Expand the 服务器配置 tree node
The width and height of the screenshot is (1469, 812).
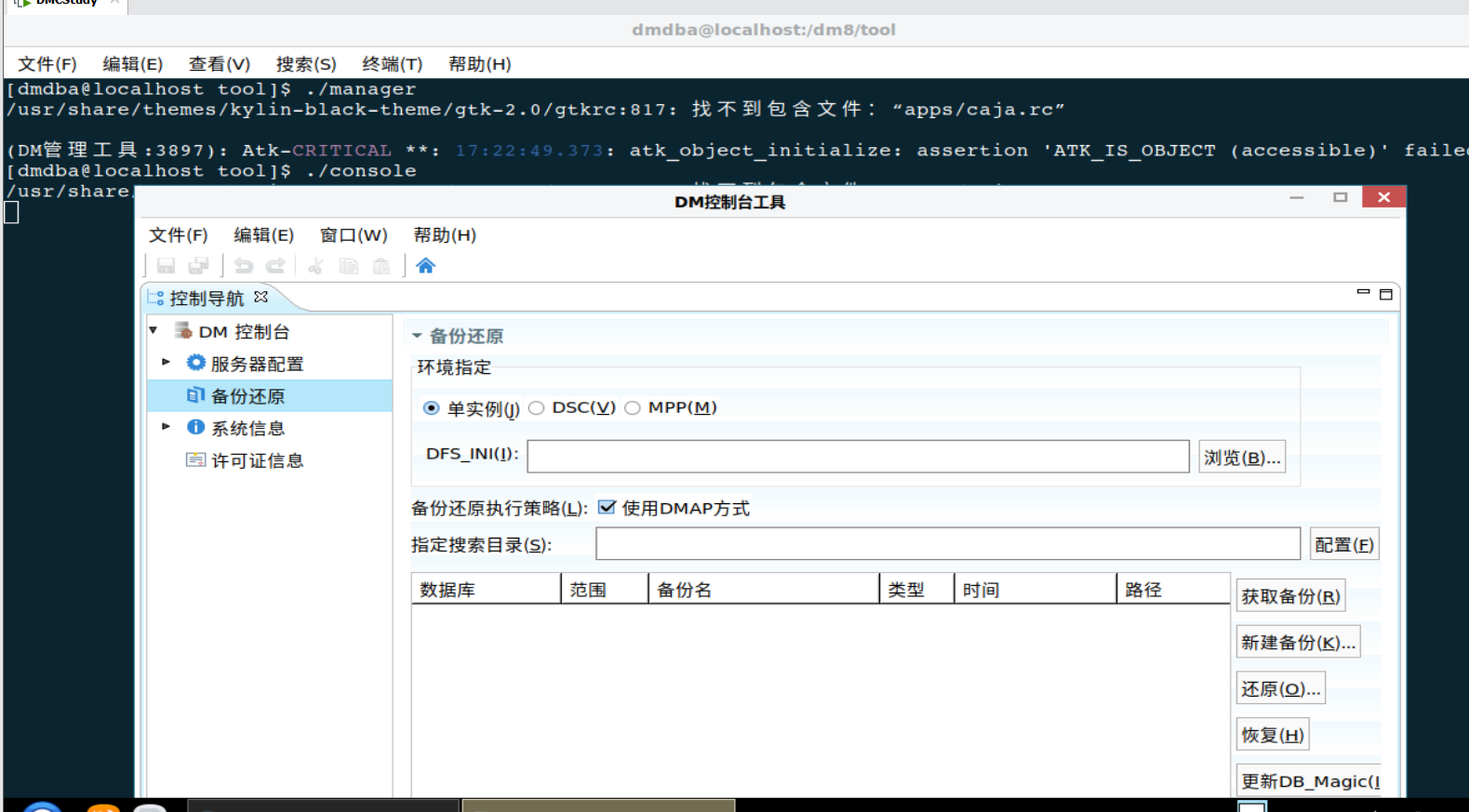point(166,362)
